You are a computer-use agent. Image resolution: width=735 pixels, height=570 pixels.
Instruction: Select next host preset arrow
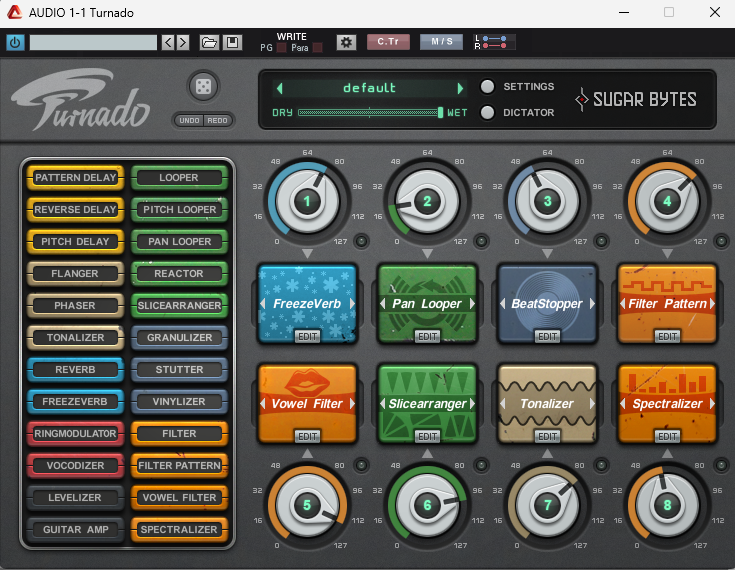[183, 43]
